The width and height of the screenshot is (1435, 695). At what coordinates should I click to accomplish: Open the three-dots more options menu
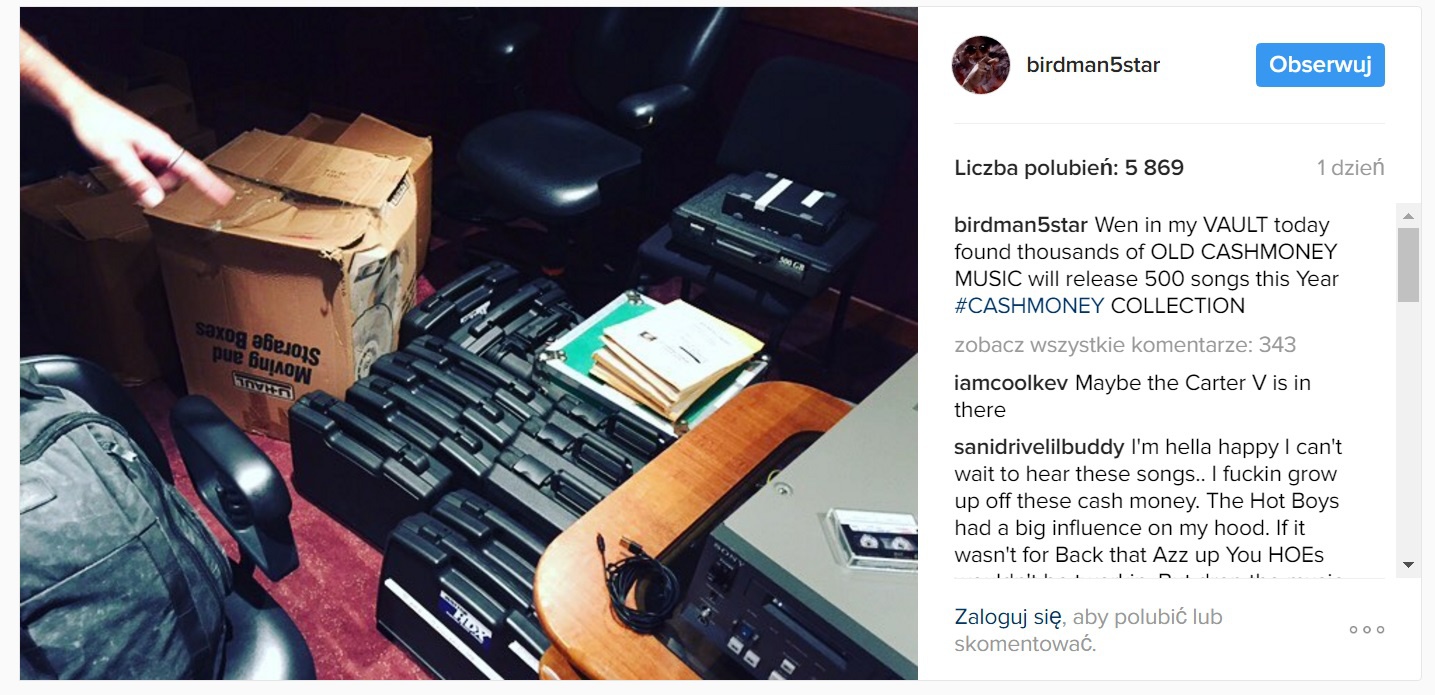click(1366, 630)
